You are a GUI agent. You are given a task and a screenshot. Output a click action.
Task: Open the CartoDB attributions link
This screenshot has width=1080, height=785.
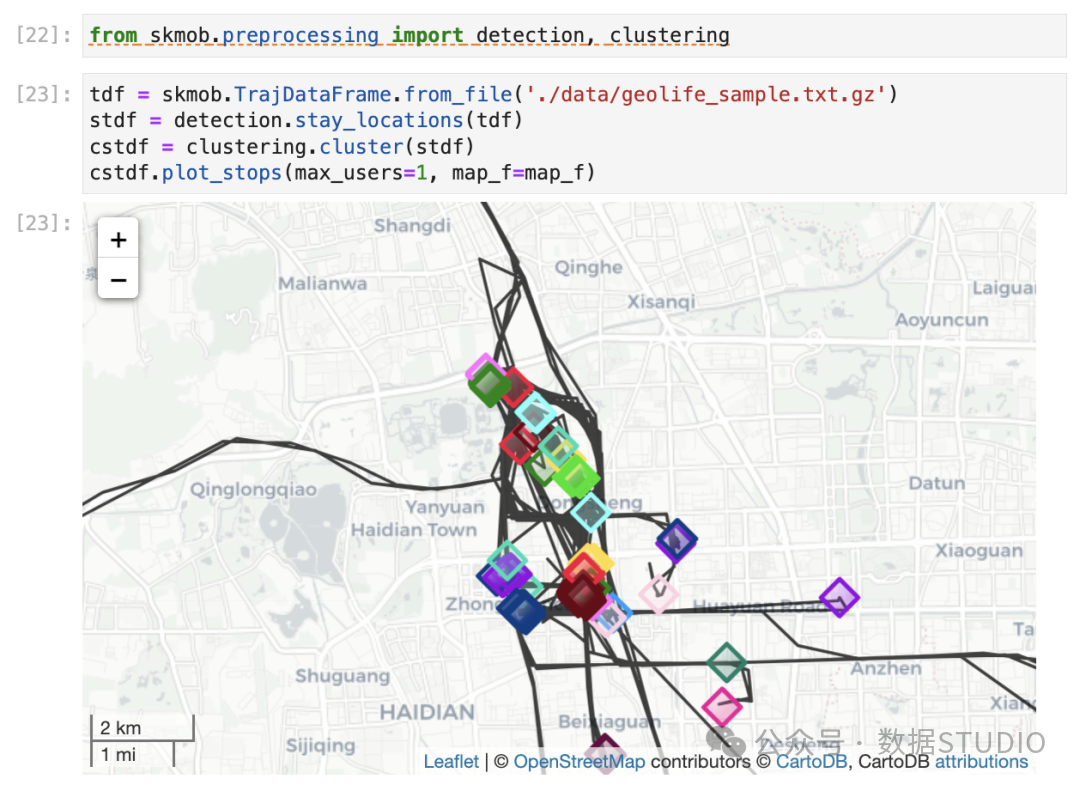pyautogui.click(x=982, y=762)
